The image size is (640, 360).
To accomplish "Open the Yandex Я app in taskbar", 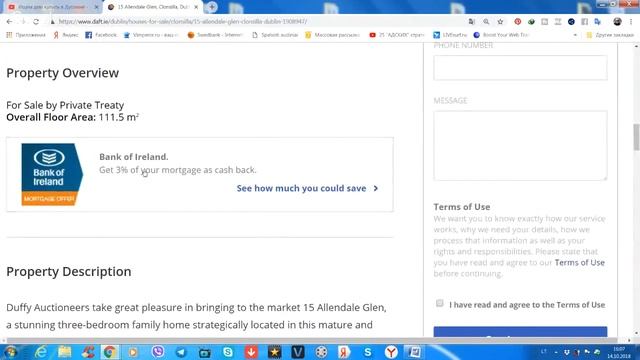I will (344, 352).
